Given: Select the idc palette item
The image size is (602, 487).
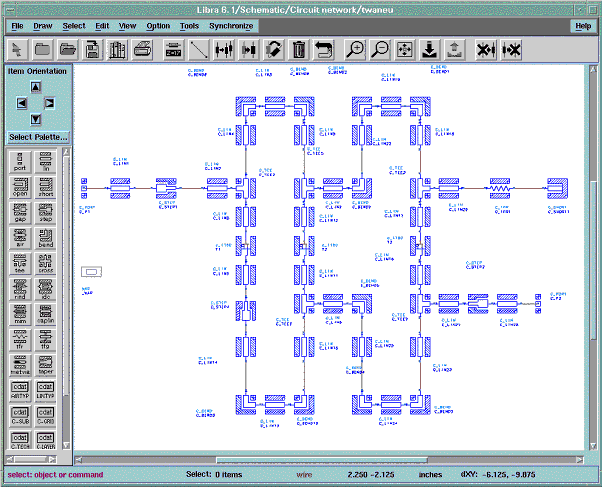Looking at the screenshot, I should [x=45, y=288].
